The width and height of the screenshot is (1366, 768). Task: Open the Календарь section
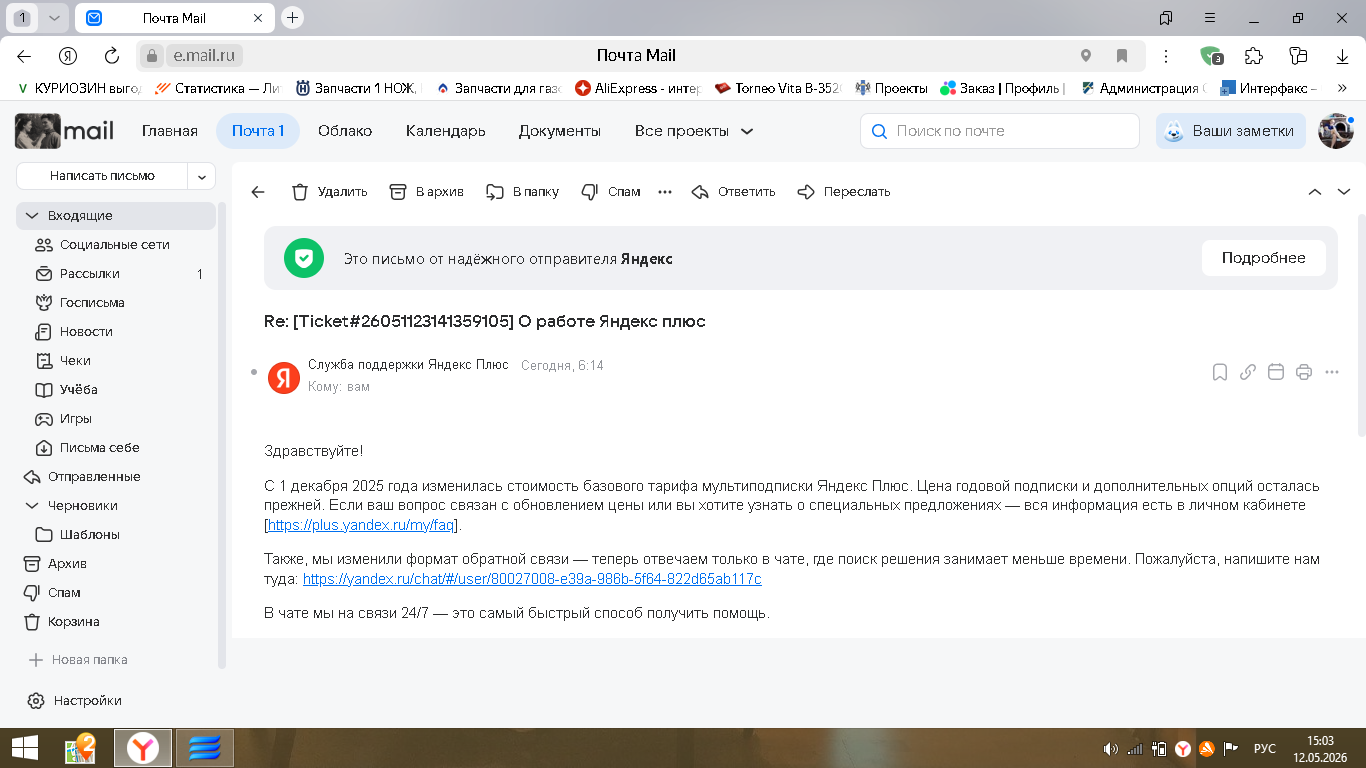click(446, 131)
